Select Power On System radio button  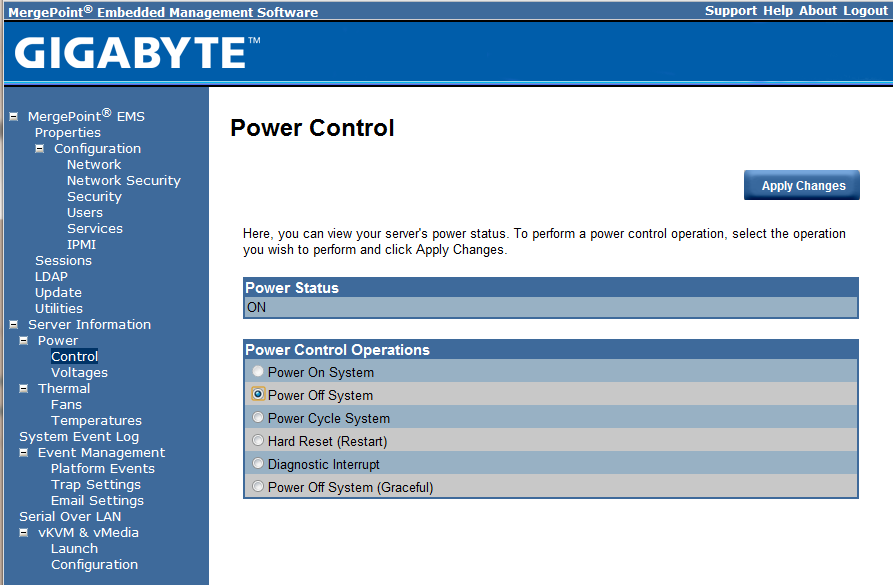258,371
